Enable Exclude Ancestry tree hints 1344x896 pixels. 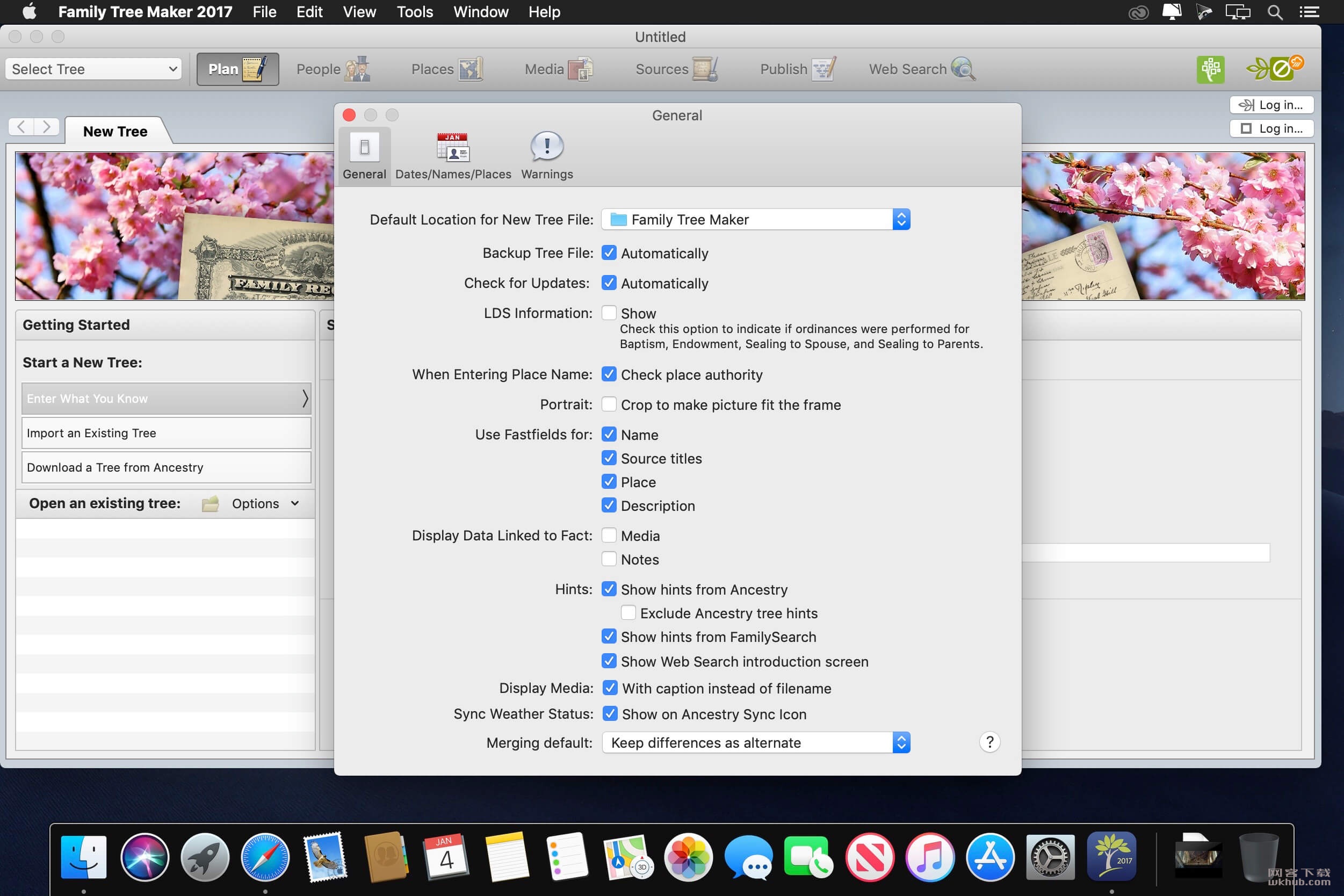tap(628, 612)
